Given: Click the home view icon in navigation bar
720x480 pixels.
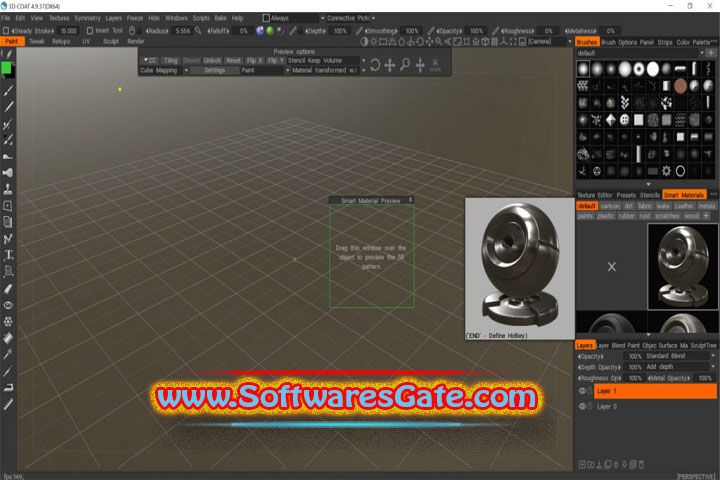Looking at the screenshot, I should tap(476, 42).
